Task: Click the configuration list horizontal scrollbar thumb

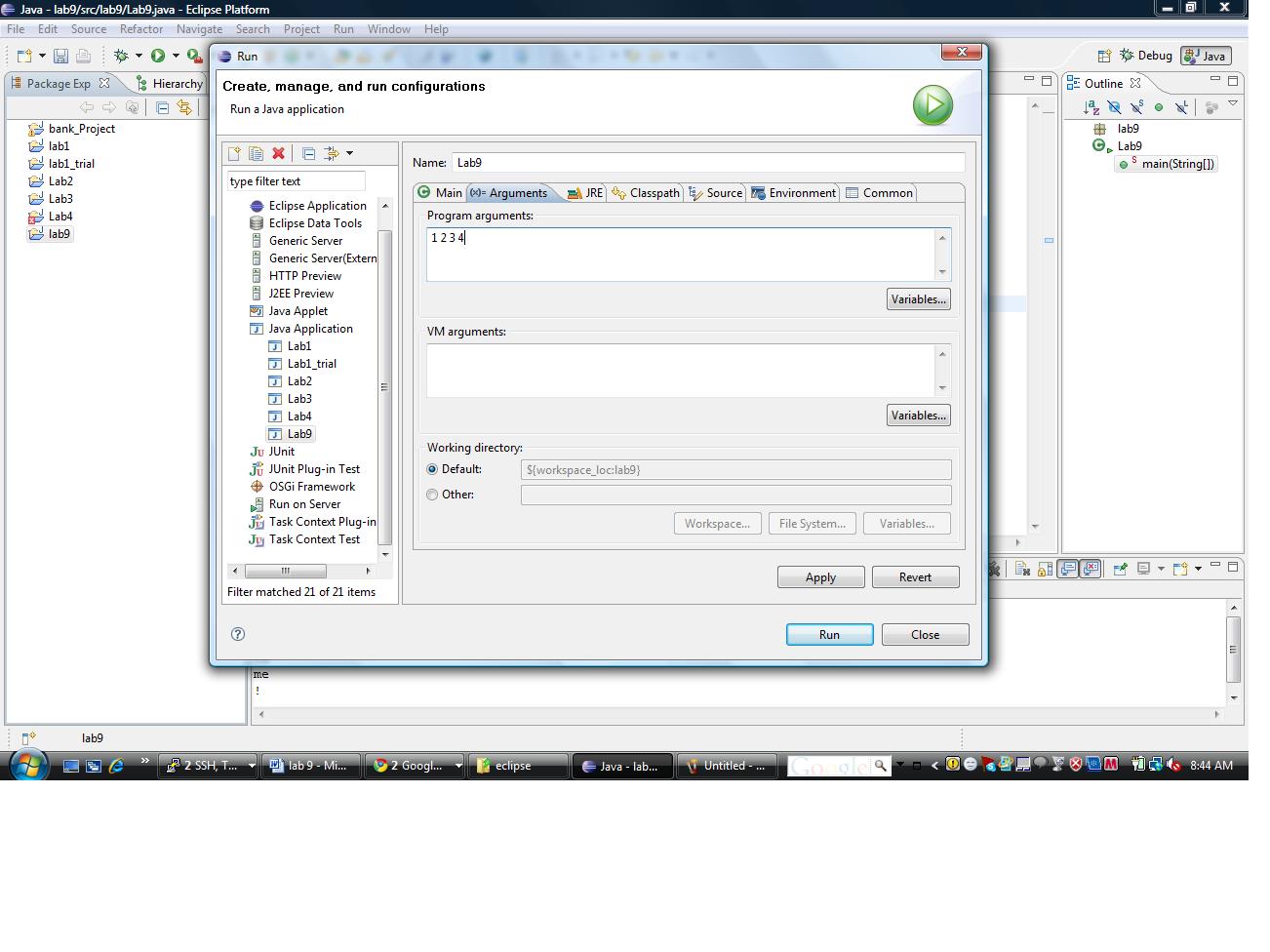Action: [x=285, y=571]
